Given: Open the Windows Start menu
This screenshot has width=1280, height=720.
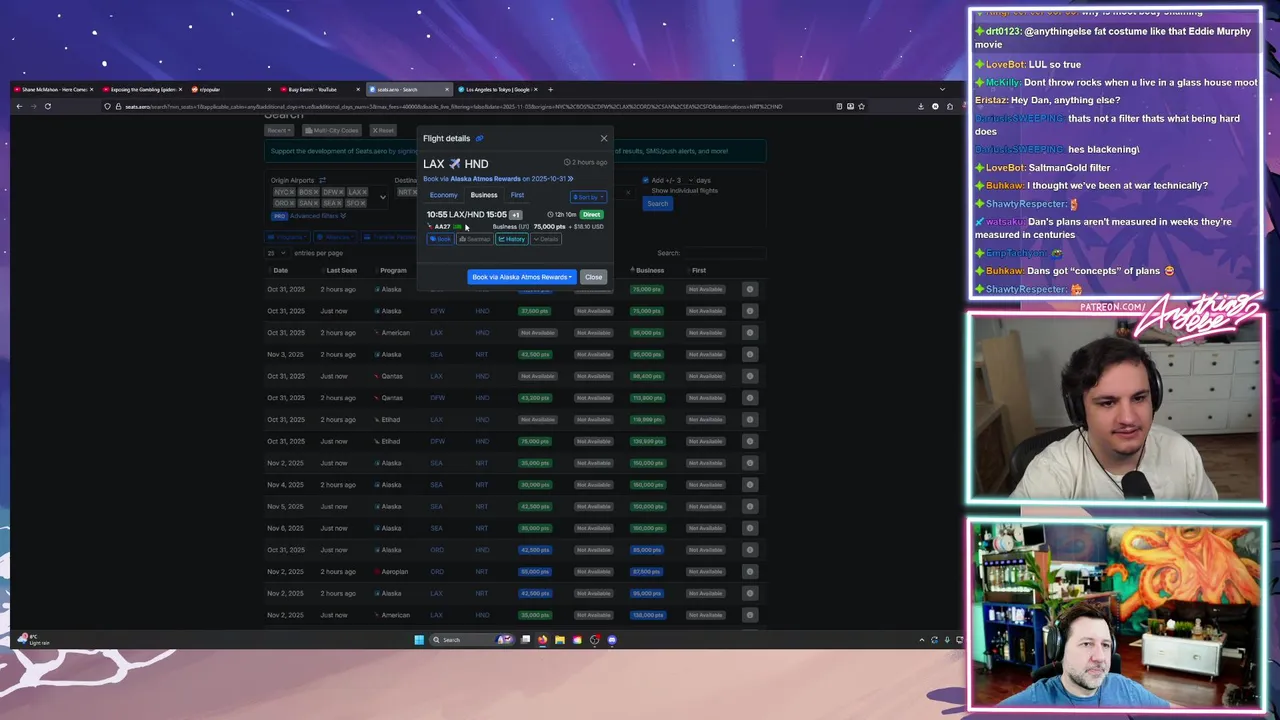Looking at the screenshot, I should [419, 640].
